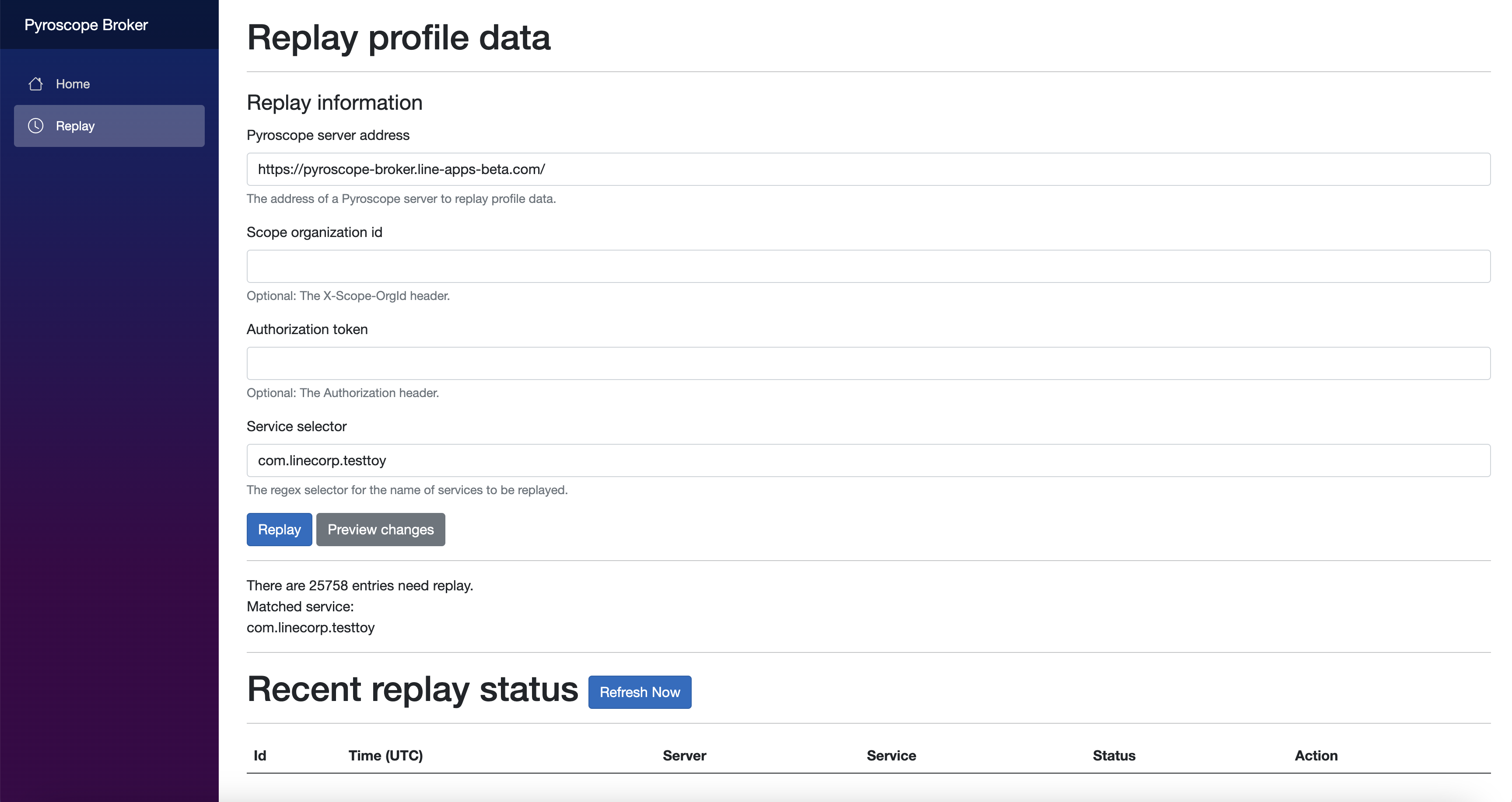Select the Replay sidebar item
Image resolution: width=1512 pixels, height=802 pixels.
point(109,126)
